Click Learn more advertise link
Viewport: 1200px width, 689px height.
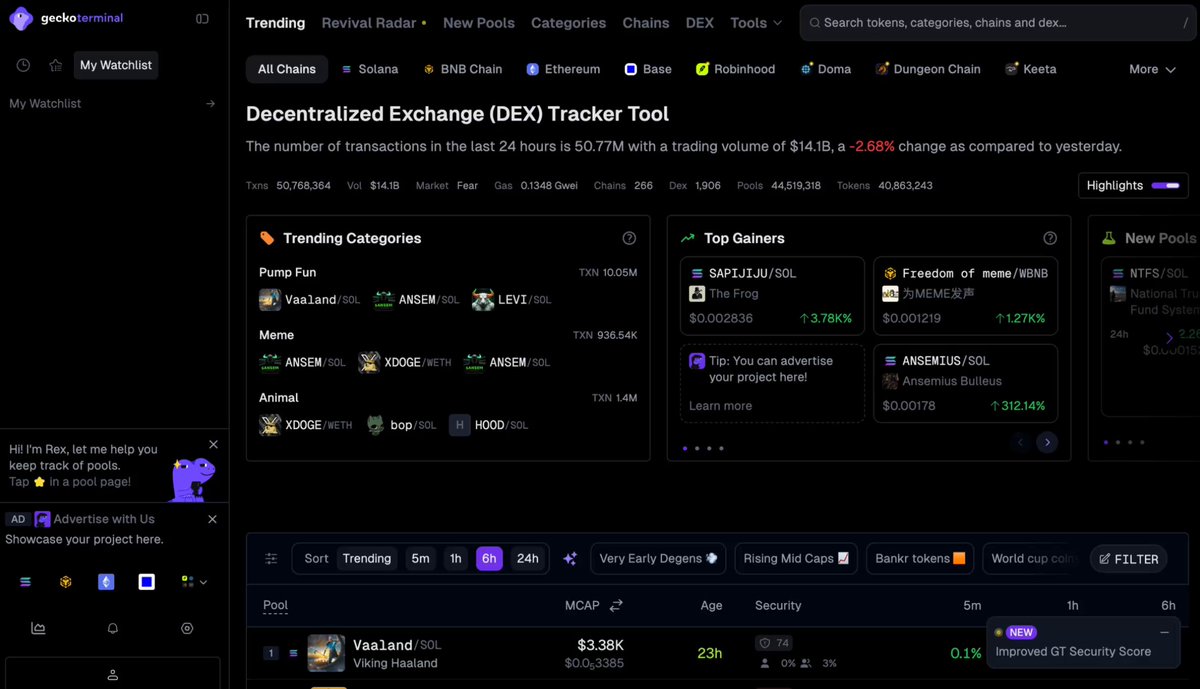click(x=720, y=406)
